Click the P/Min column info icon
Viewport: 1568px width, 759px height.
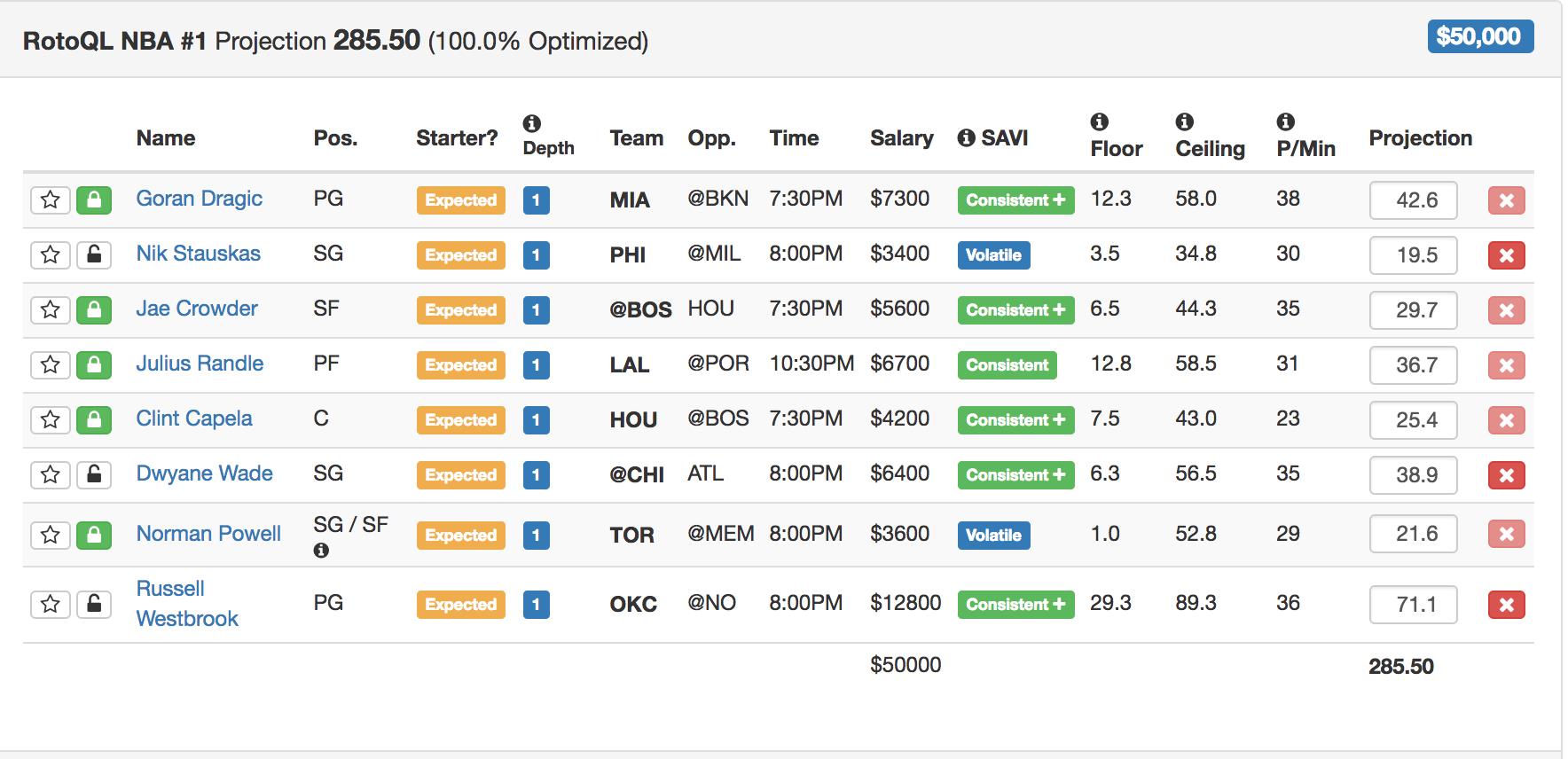tap(1286, 121)
